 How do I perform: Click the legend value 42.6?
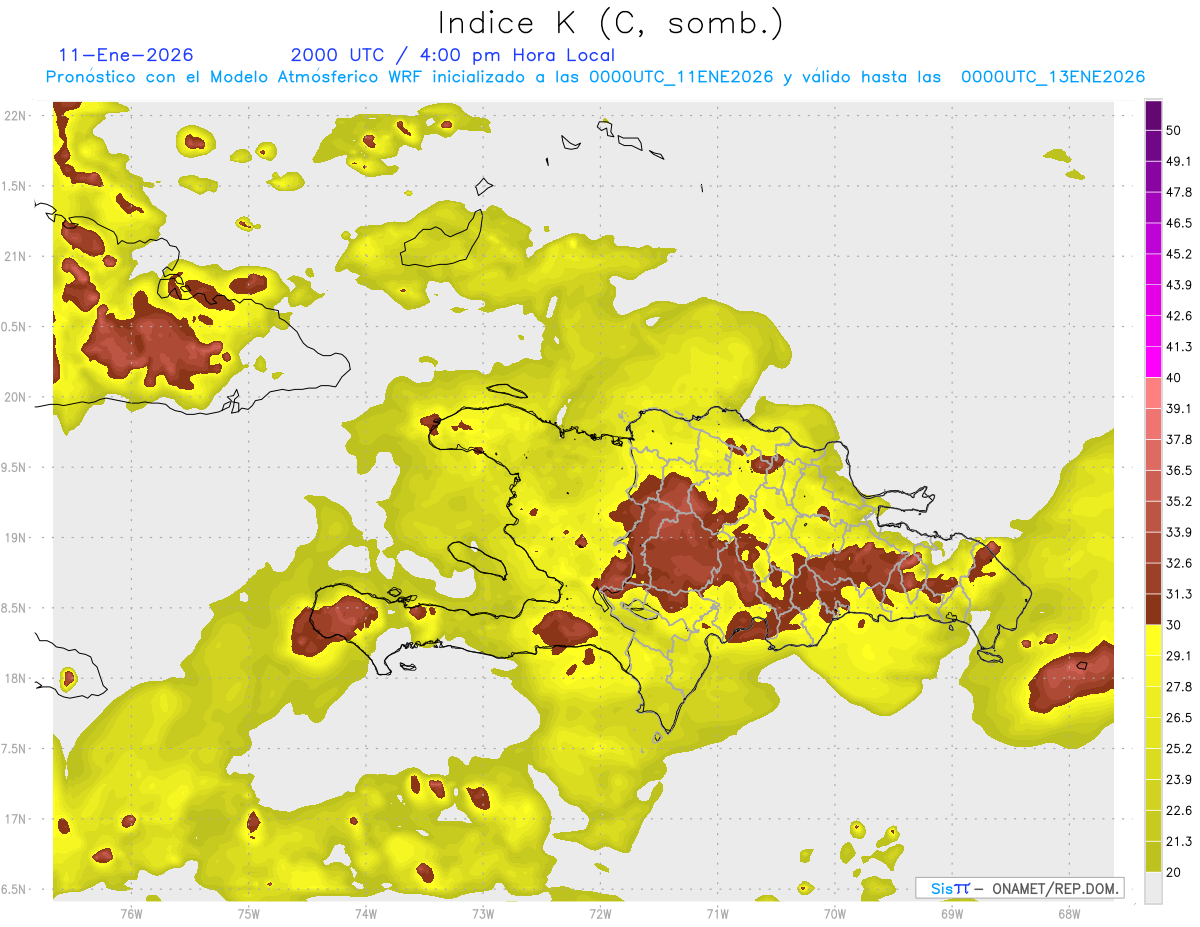(1179, 316)
